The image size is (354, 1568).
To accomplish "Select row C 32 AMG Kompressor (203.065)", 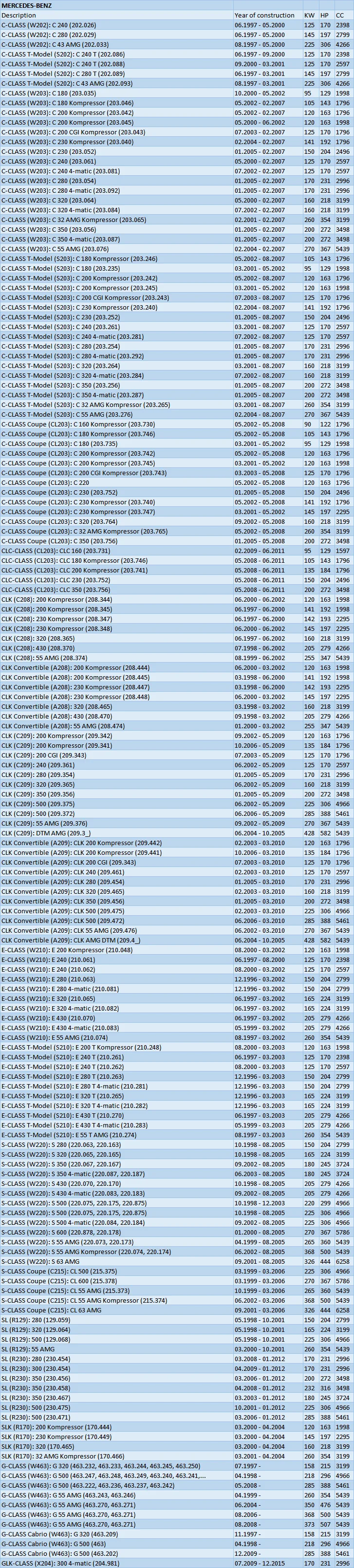I will coord(177,220).
